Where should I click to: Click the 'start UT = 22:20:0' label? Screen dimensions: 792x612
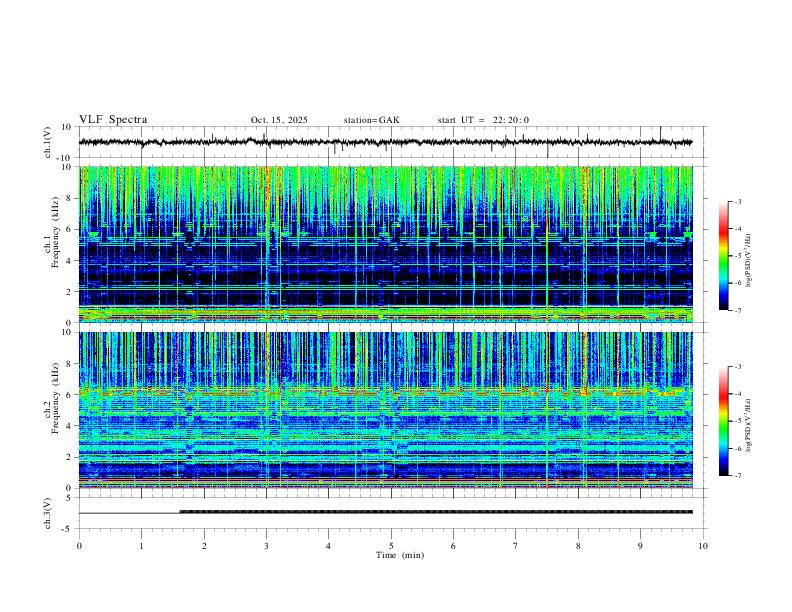click(x=483, y=120)
